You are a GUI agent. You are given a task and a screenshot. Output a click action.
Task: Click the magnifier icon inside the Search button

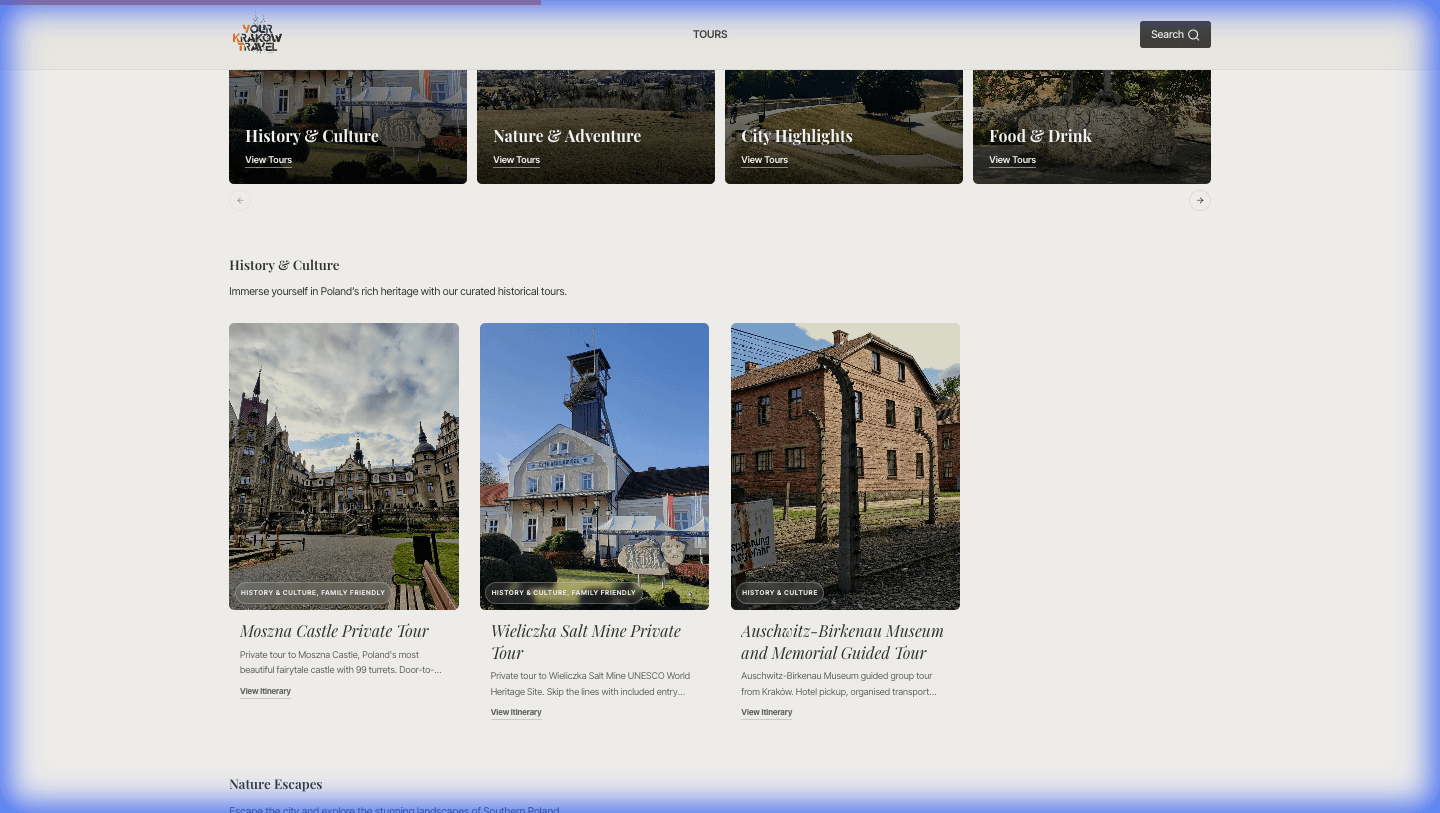1194,34
